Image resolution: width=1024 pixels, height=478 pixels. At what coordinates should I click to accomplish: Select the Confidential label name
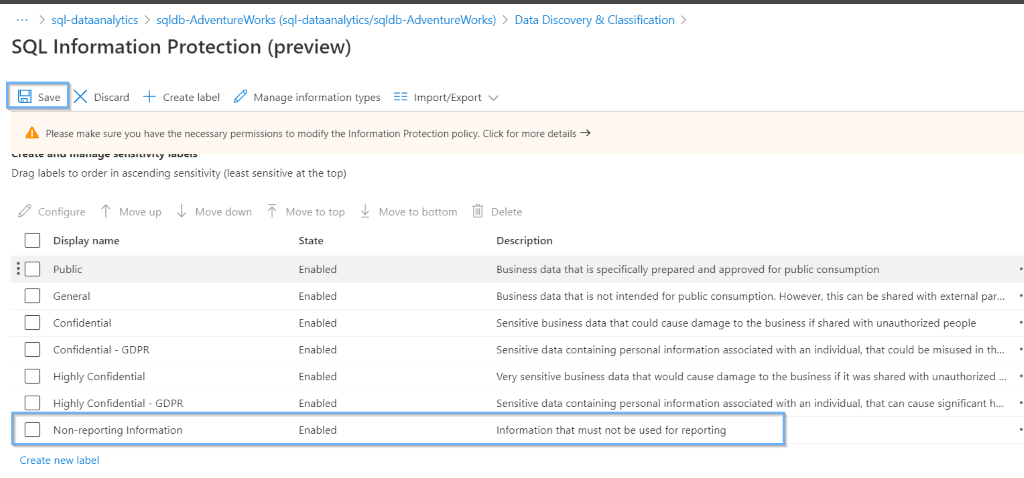82,323
